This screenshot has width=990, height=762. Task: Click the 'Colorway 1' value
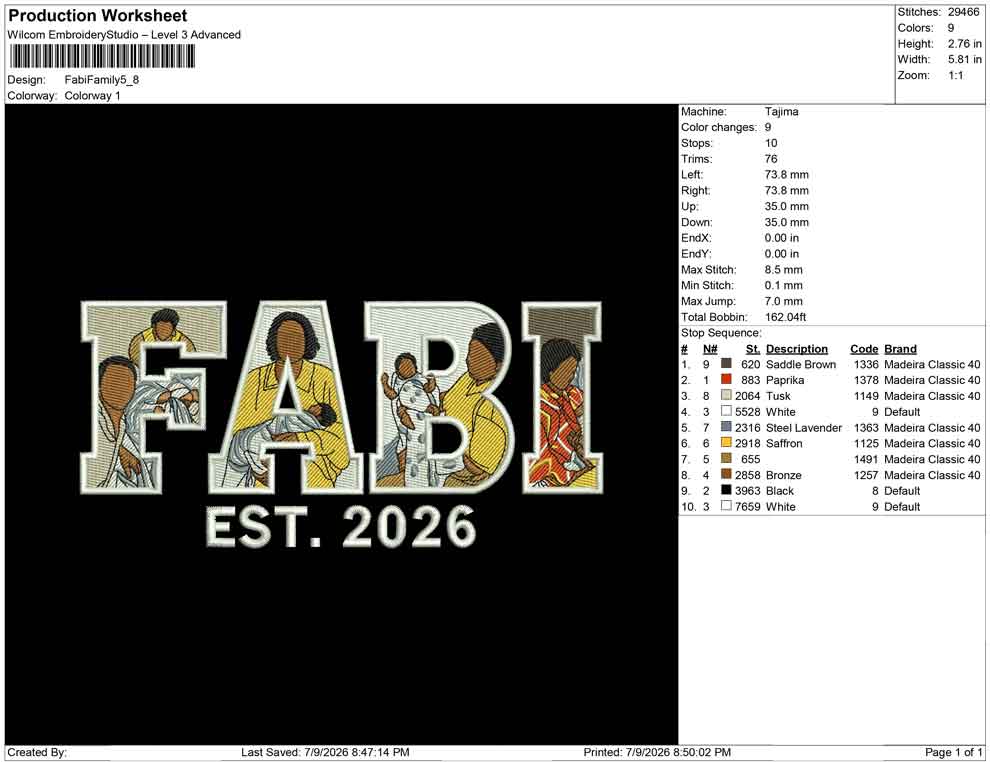pyautogui.click(x=92, y=96)
